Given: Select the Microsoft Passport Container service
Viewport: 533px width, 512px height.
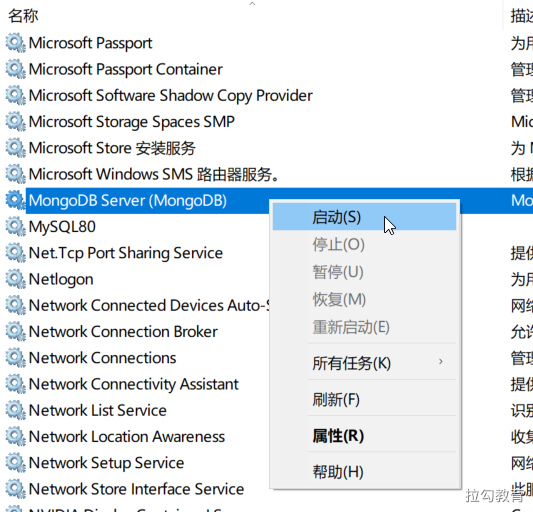Looking at the screenshot, I should click(125, 69).
